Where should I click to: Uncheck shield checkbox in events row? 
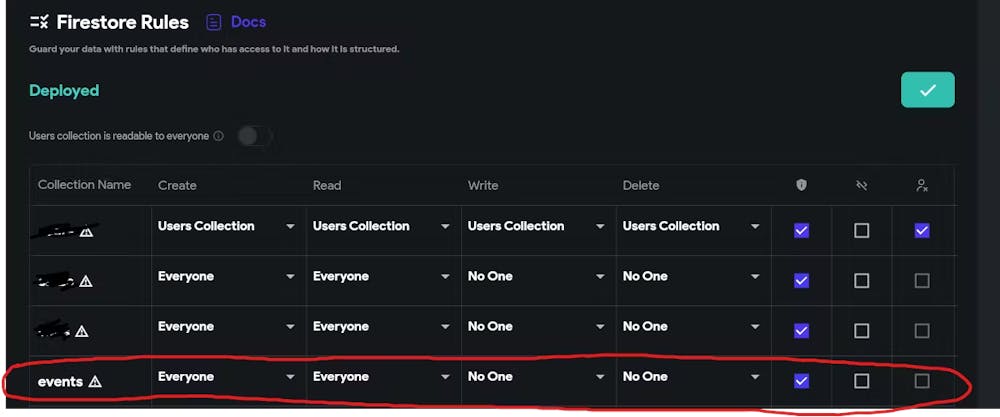(x=801, y=381)
